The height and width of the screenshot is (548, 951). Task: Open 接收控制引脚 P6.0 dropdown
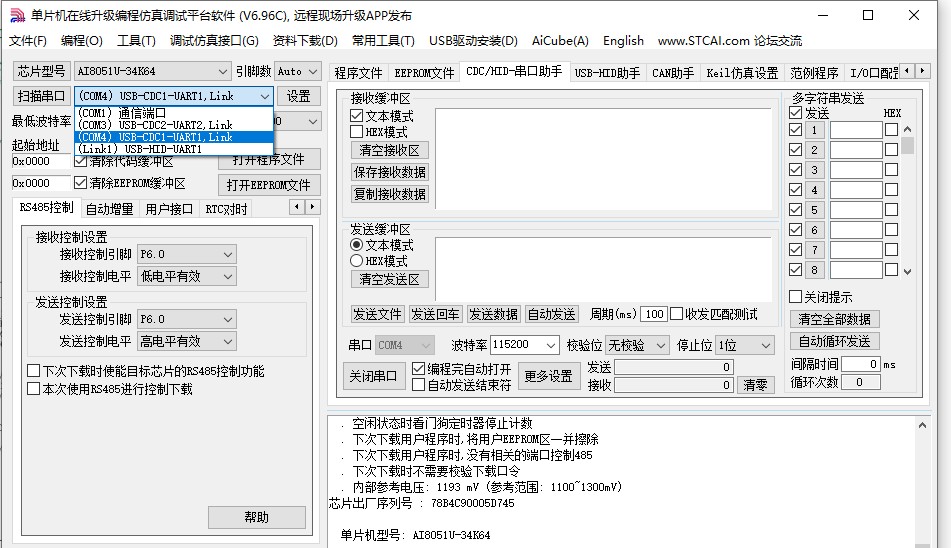point(186,254)
